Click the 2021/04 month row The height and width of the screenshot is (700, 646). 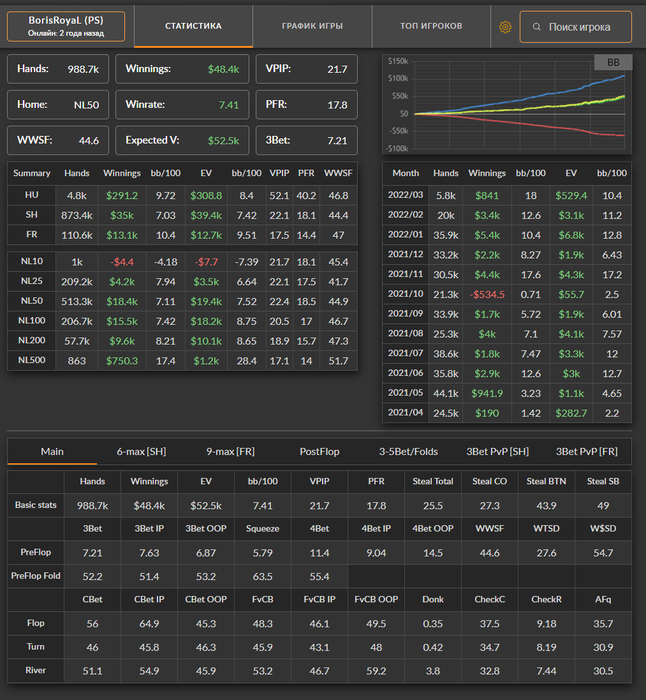point(507,412)
